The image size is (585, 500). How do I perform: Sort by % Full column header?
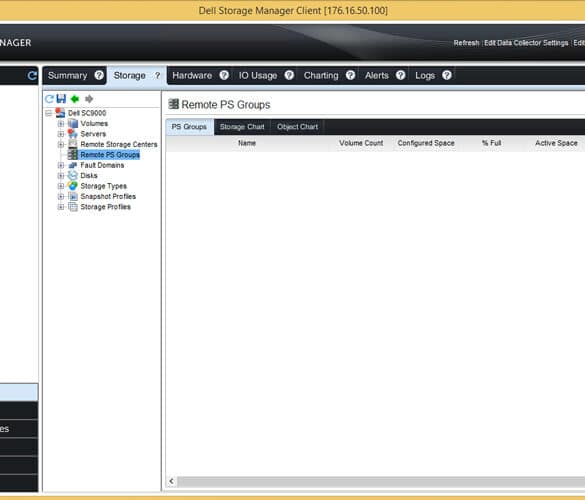491,143
